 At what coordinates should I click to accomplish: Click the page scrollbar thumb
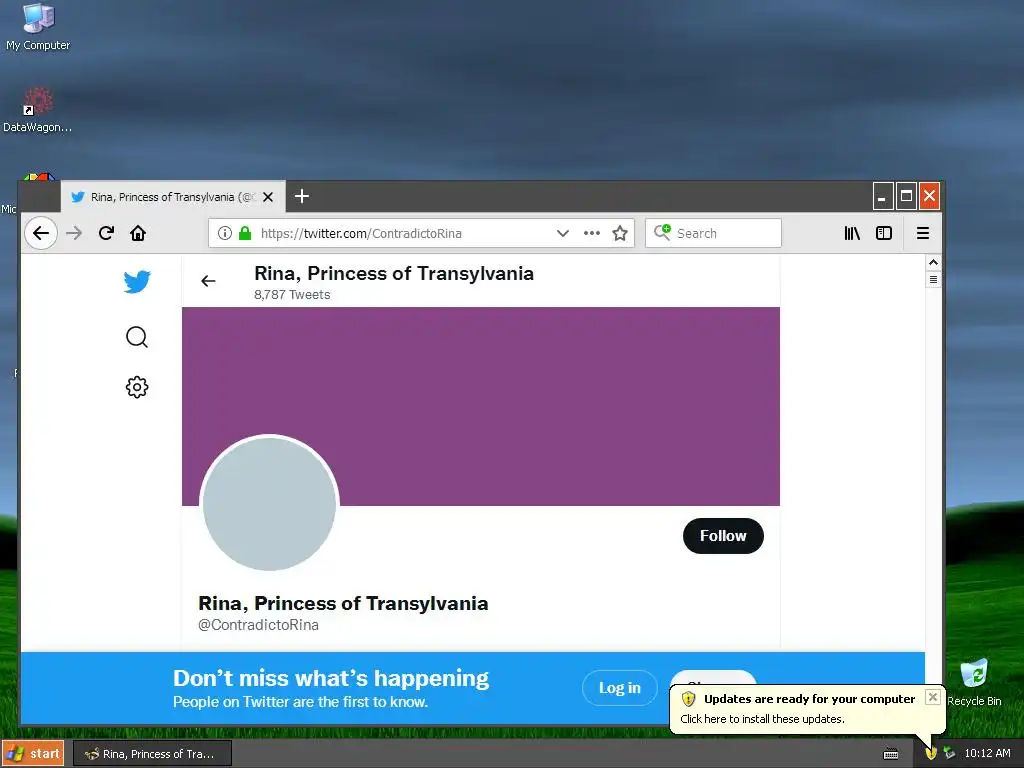coord(933,280)
